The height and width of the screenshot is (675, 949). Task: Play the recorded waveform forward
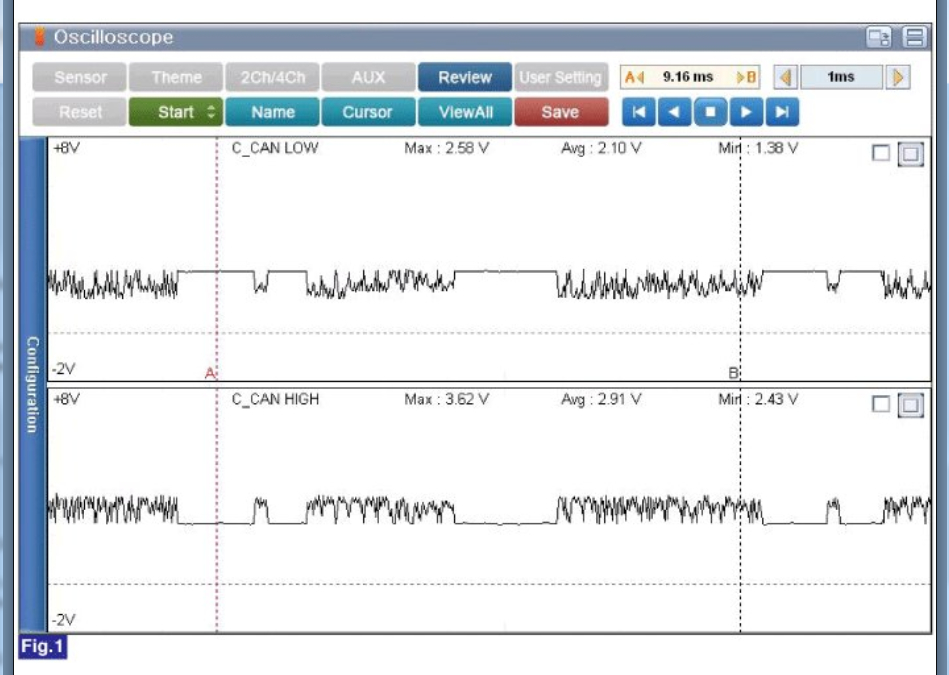pos(746,112)
